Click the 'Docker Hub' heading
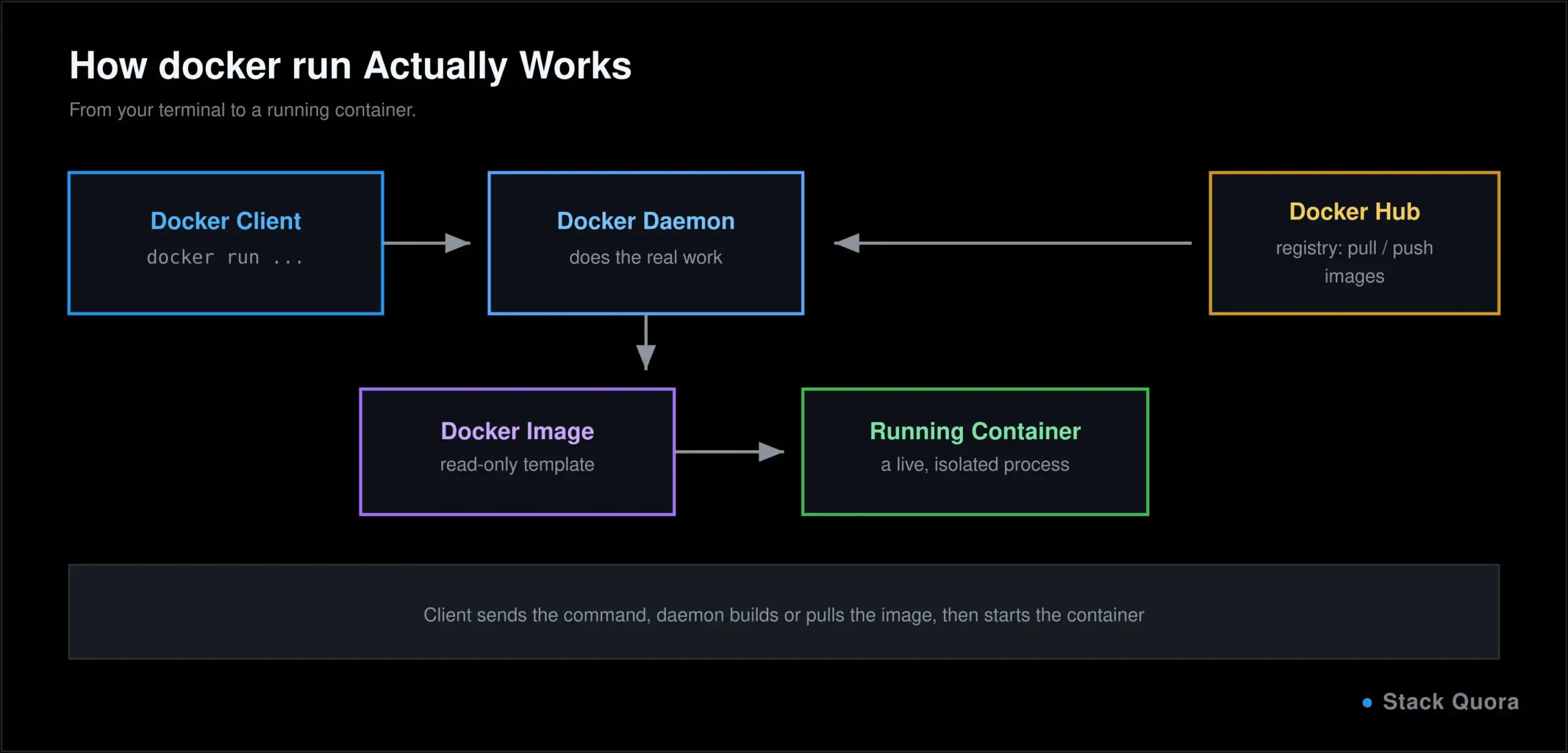The image size is (1568, 753). coord(1354,212)
